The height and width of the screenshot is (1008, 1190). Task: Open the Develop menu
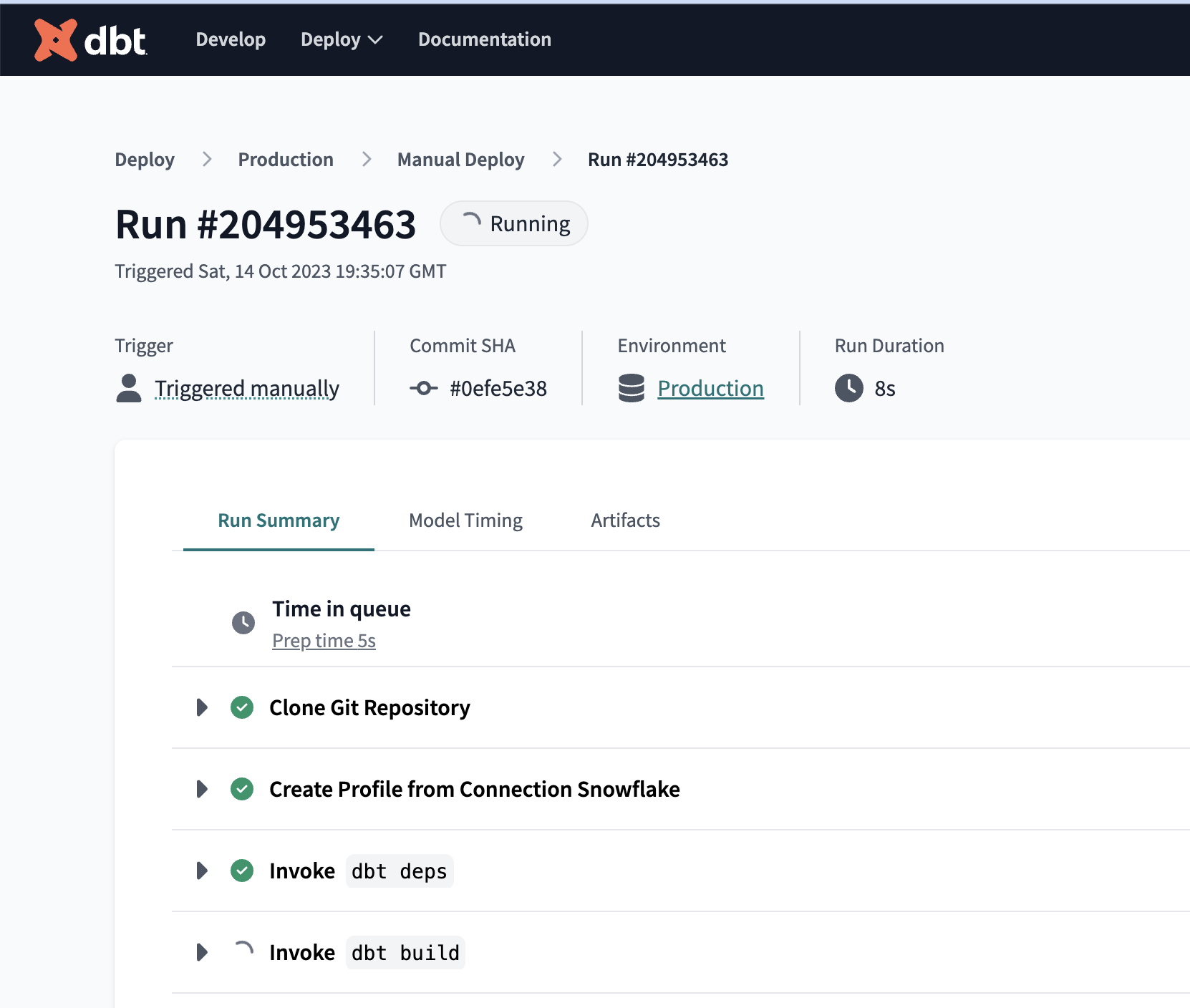[230, 39]
